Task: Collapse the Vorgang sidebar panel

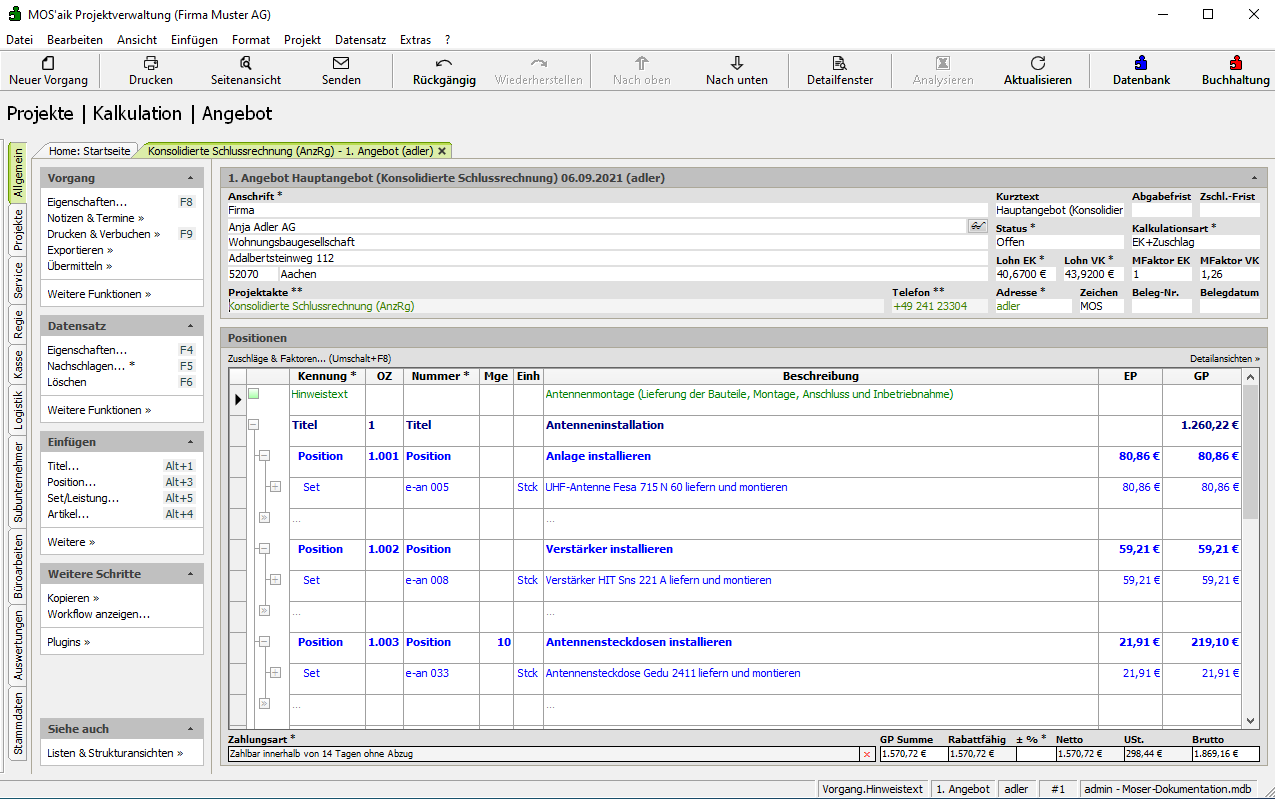Action: pos(190,178)
